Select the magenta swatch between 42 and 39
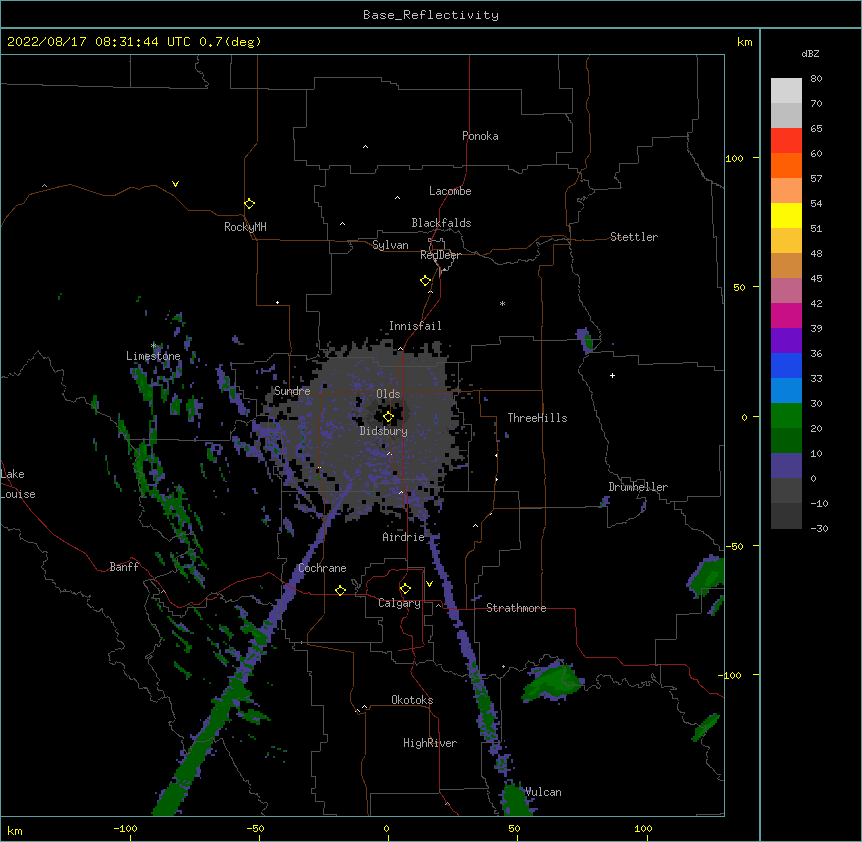This screenshot has height=842, width=862. [786, 315]
